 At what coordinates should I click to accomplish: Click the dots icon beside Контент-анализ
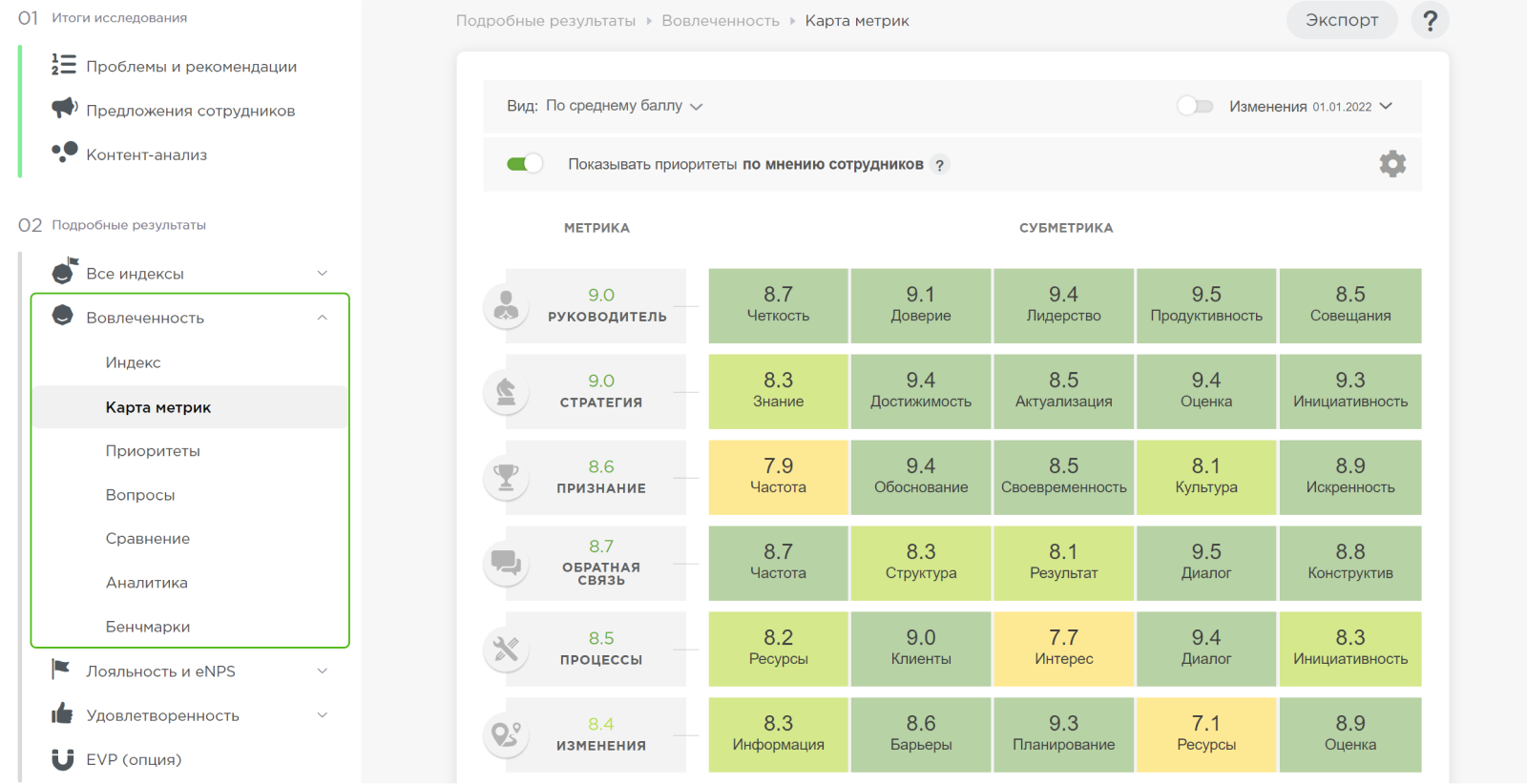pyautogui.click(x=64, y=153)
